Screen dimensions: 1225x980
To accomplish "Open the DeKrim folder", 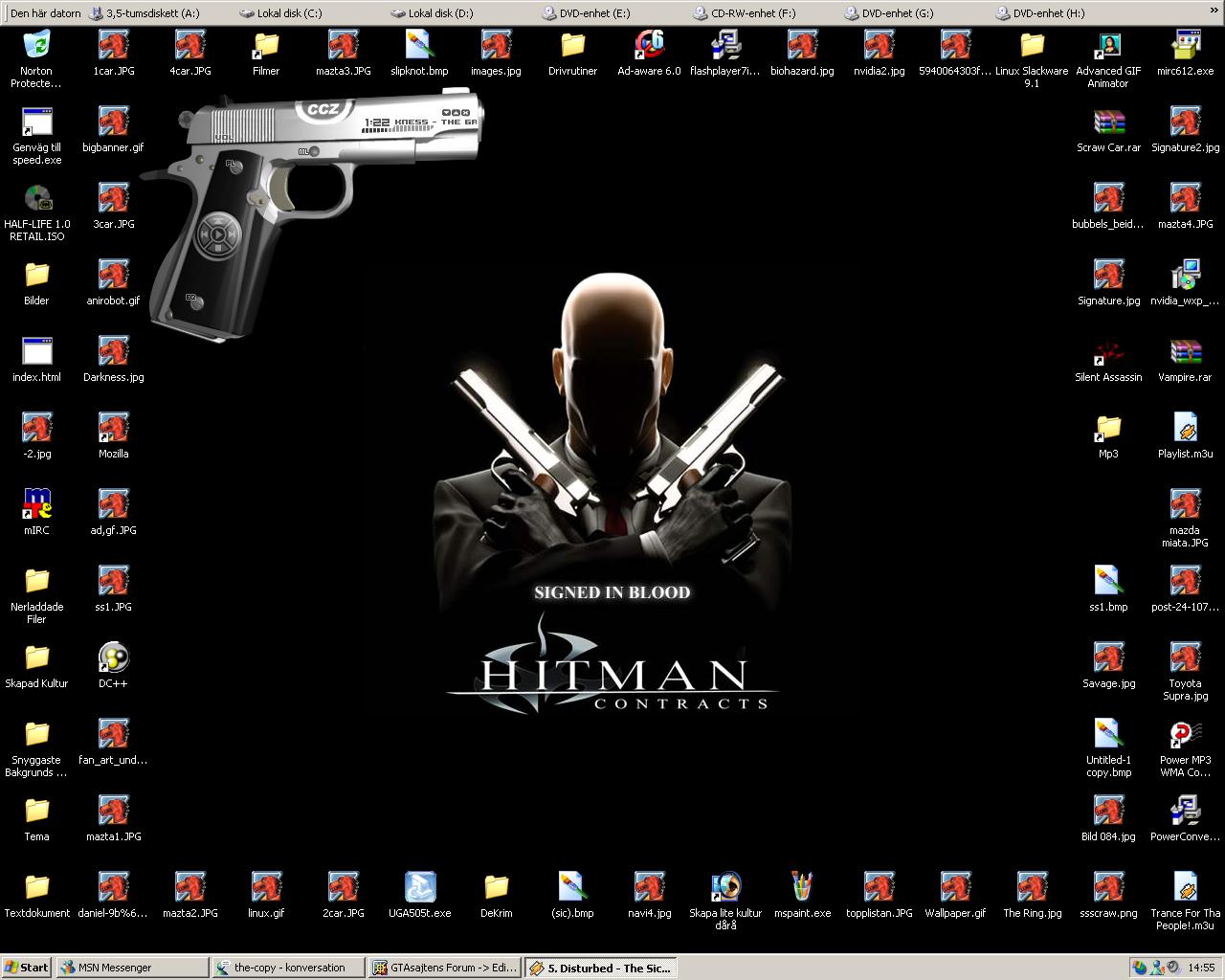I will tap(496, 895).
